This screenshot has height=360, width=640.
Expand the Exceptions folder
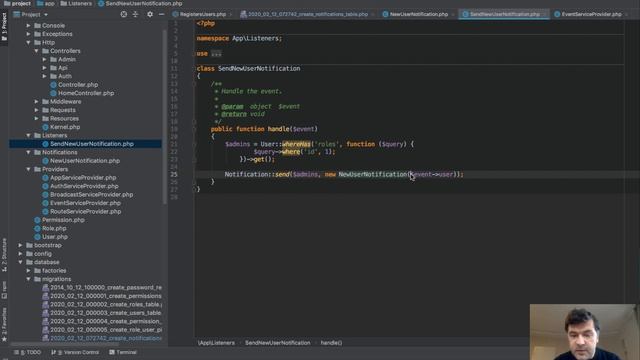coord(29,34)
